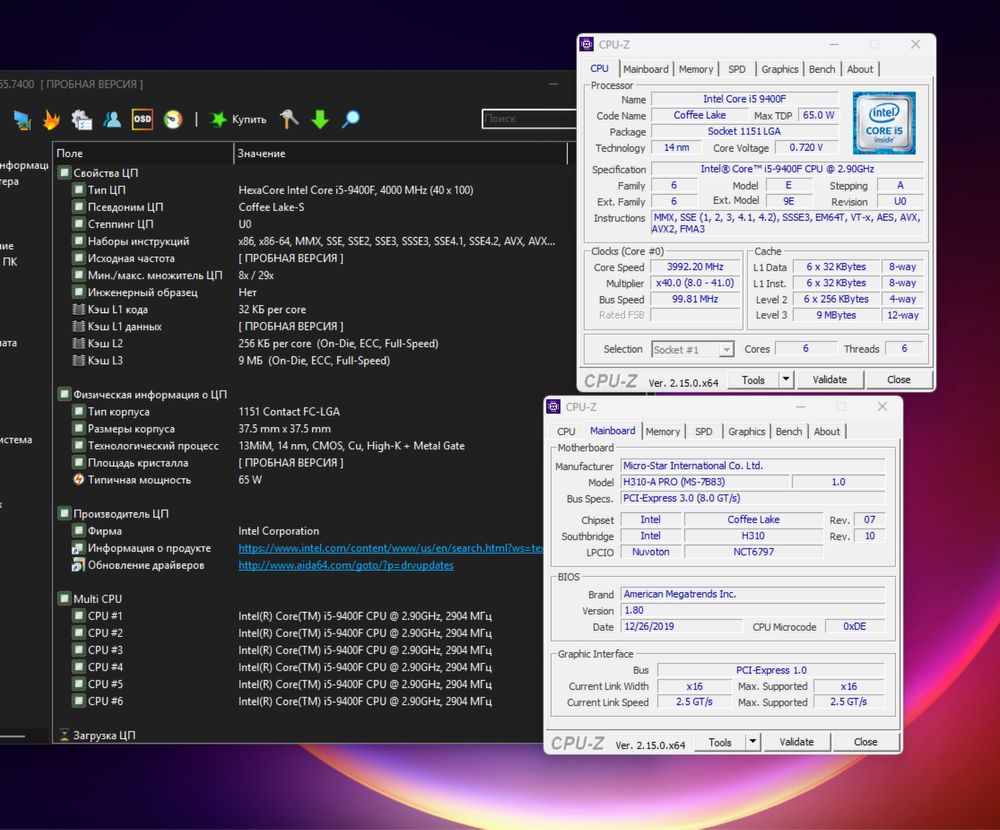The height and width of the screenshot is (830, 1000).
Task: Click Close button in CPU-Z Motherboard window
Action: pyautogui.click(x=865, y=742)
